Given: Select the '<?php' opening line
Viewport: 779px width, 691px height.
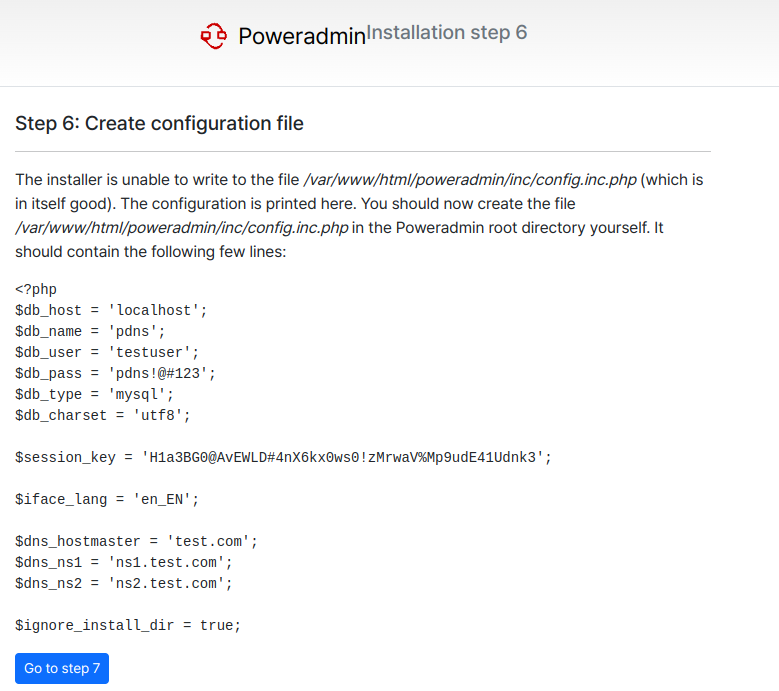Looking at the screenshot, I should (x=36, y=289).
